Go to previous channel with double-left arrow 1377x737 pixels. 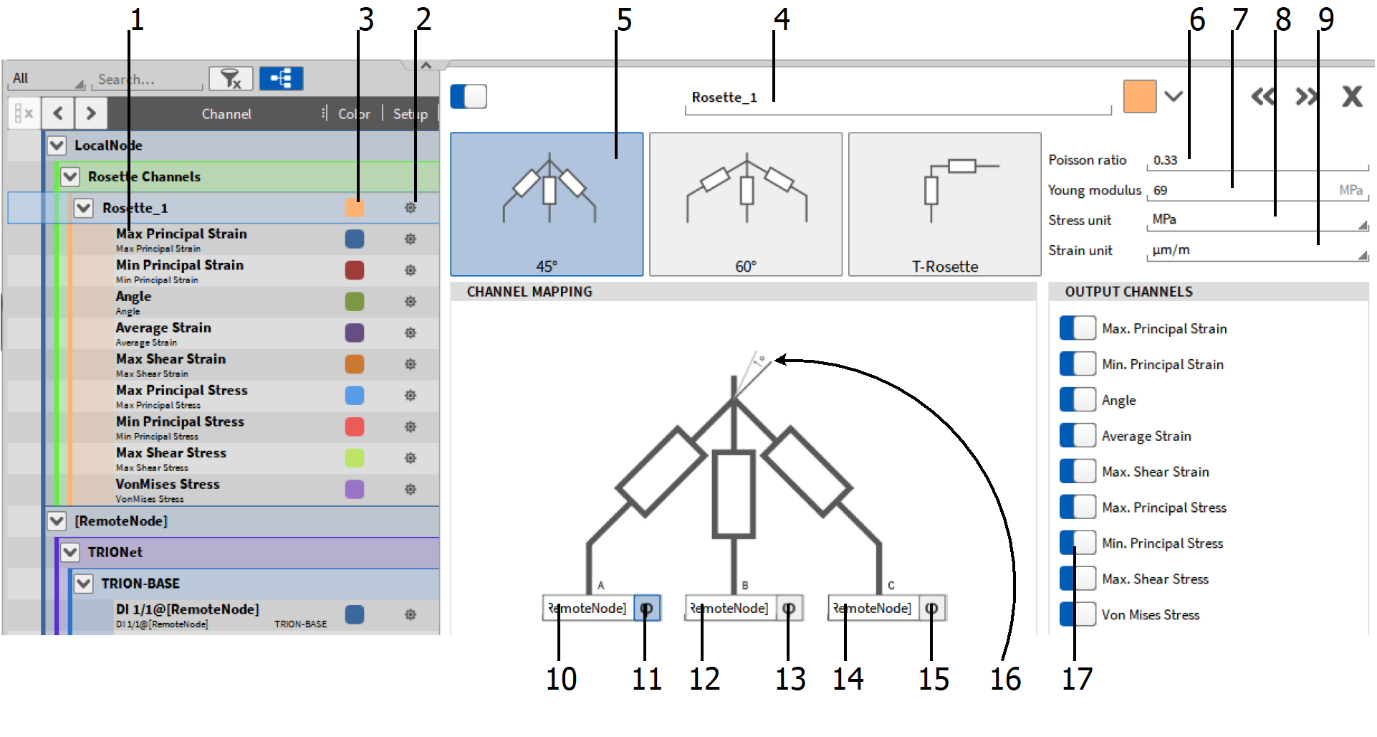[1264, 96]
